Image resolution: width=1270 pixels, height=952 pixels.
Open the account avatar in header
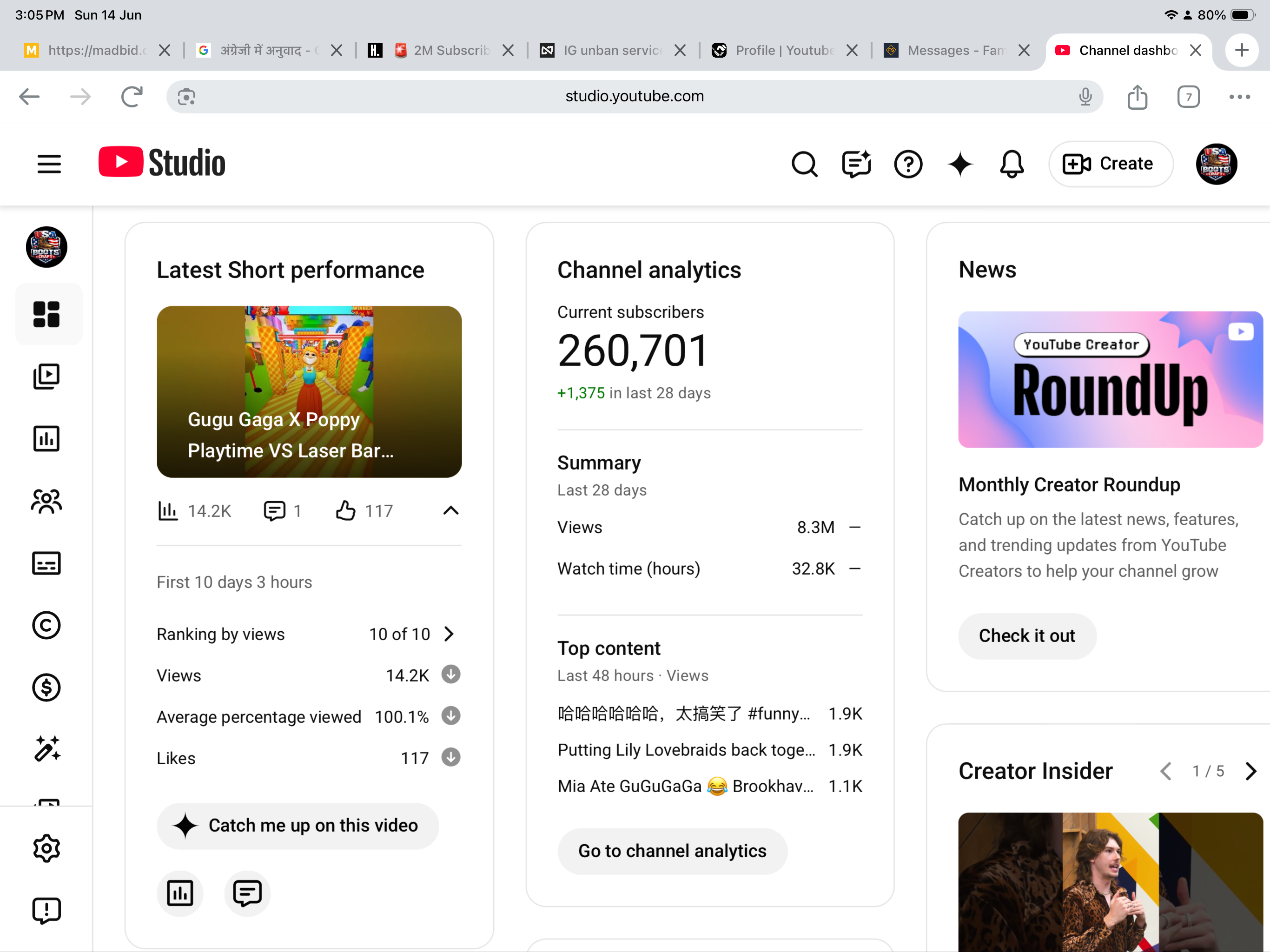[x=1216, y=164]
